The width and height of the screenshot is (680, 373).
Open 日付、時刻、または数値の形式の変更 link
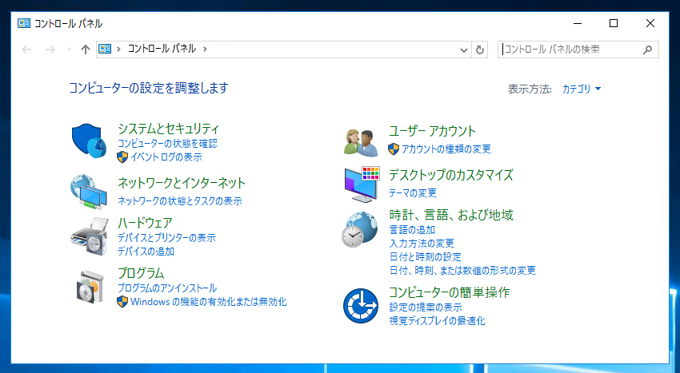point(462,271)
